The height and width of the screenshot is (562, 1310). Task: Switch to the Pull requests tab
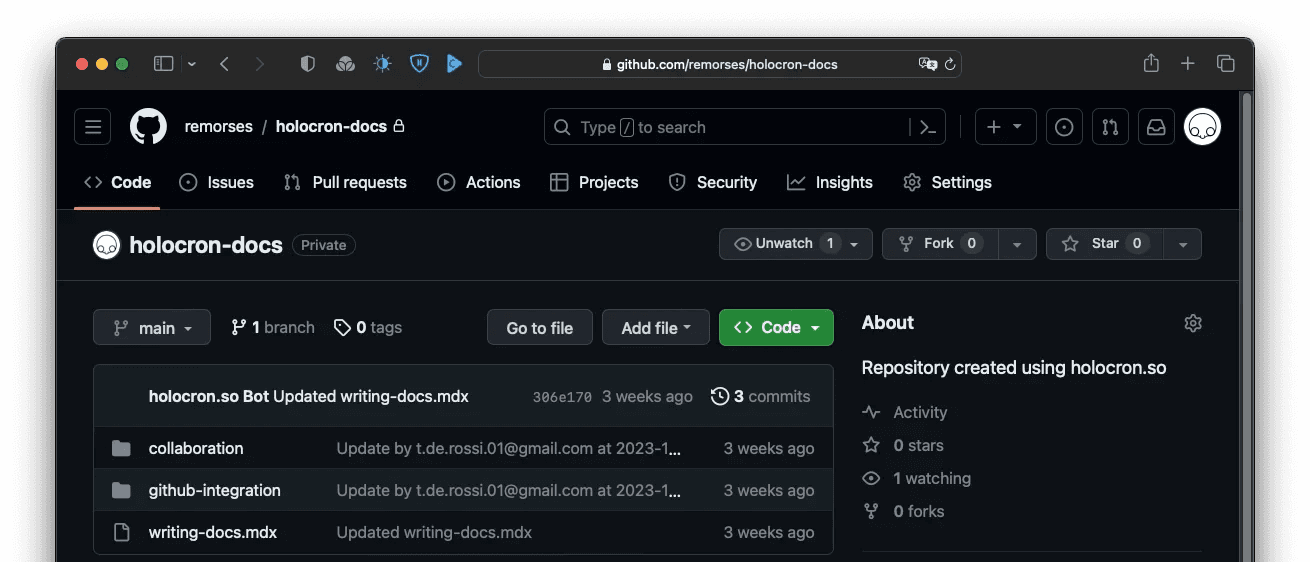345,182
